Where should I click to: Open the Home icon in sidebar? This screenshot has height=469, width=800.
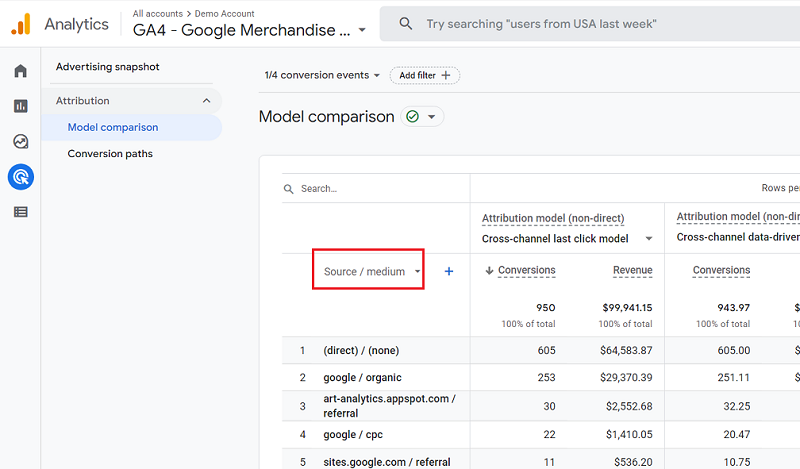(x=20, y=71)
